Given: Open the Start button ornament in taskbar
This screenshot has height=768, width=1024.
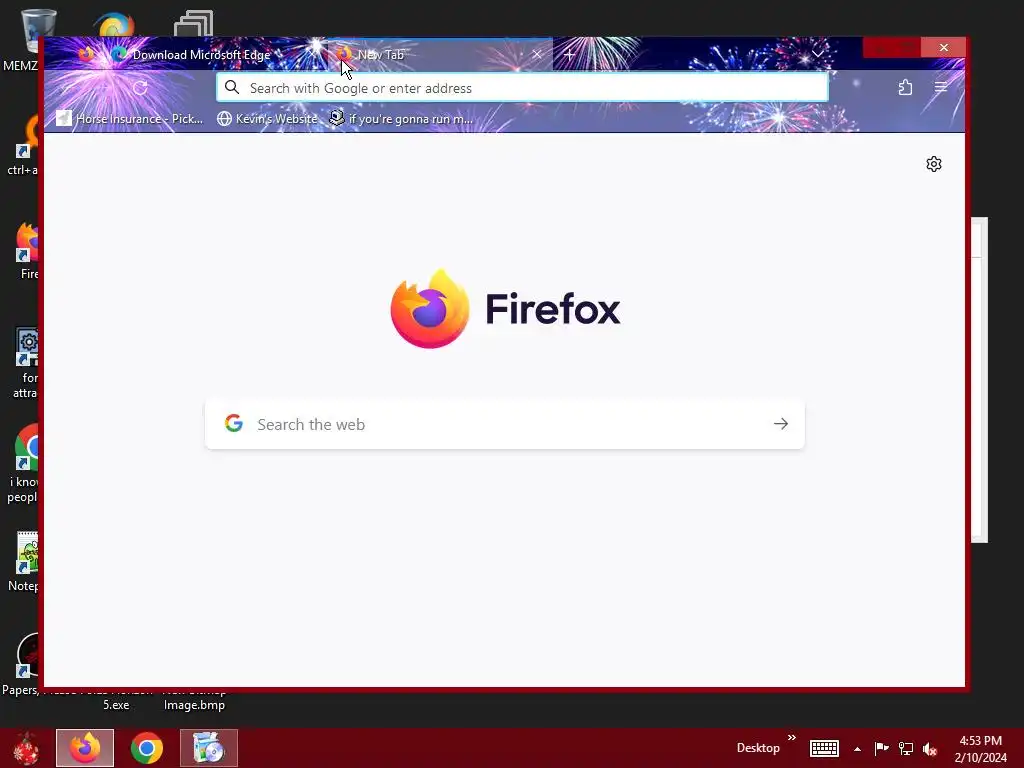Looking at the screenshot, I should coord(26,748).
